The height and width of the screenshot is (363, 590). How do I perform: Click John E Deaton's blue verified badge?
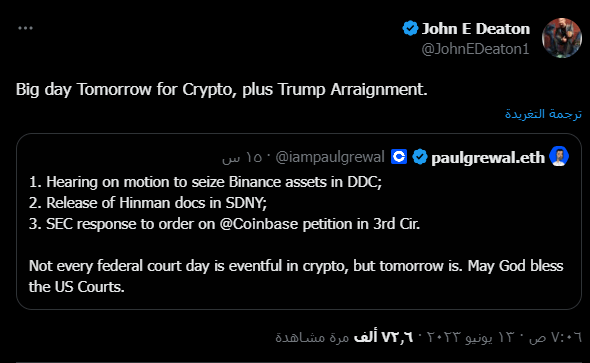coord(410,29)
